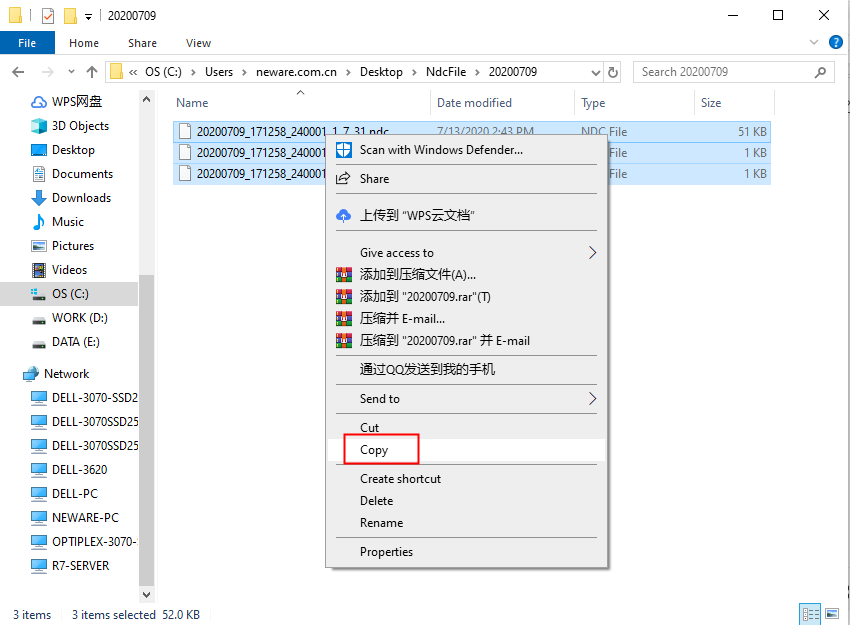Select Desktop in the navigation pane
The image size is (850, 625).
(x=73, y=150)
